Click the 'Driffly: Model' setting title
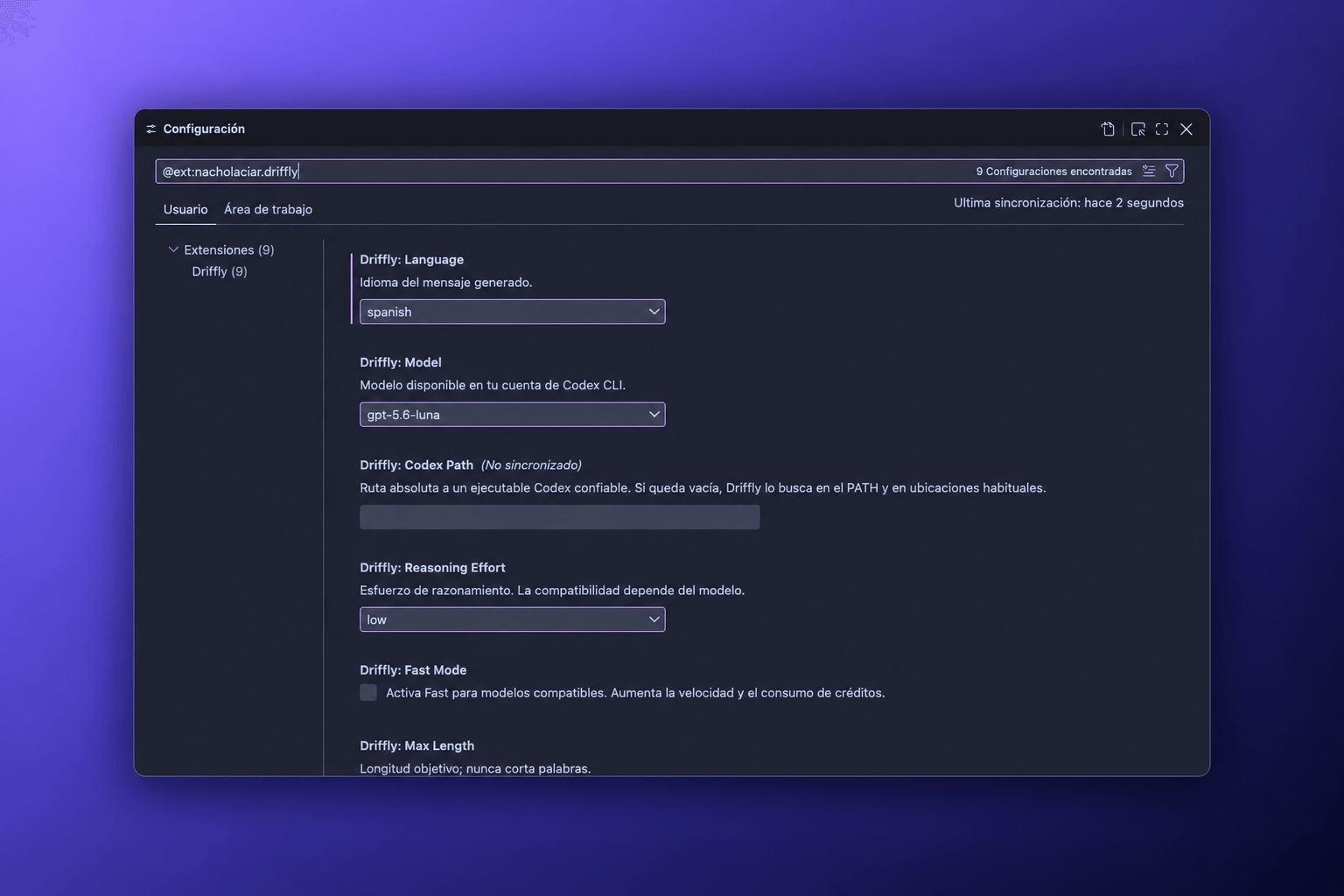 click(401, 362)
